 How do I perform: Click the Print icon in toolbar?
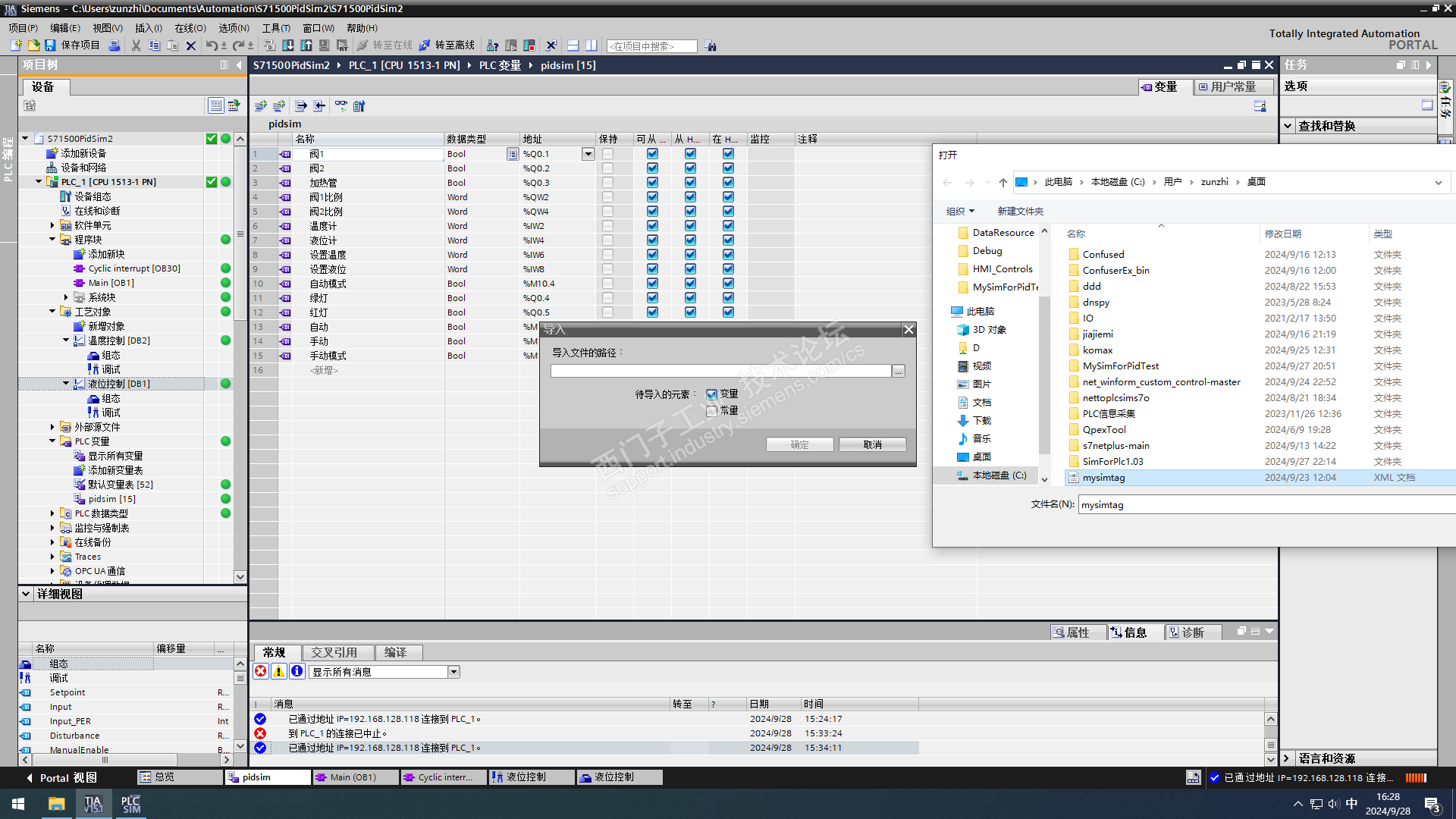pos(115,45)
